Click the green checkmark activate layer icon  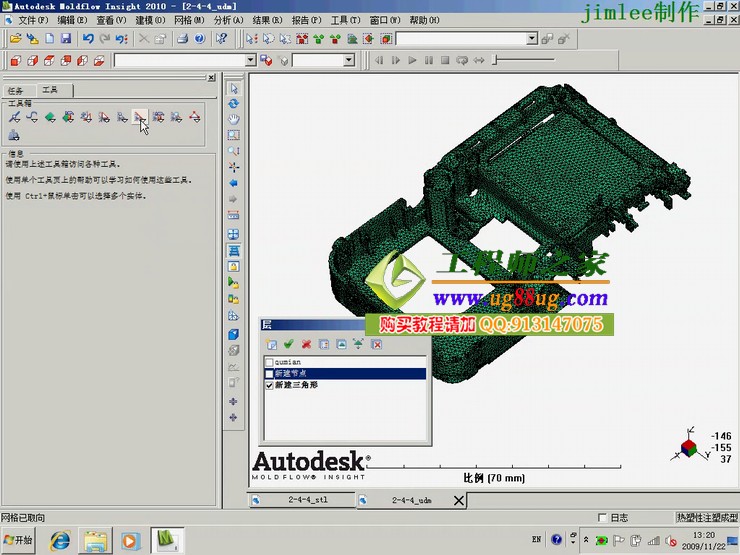(289, 344)
